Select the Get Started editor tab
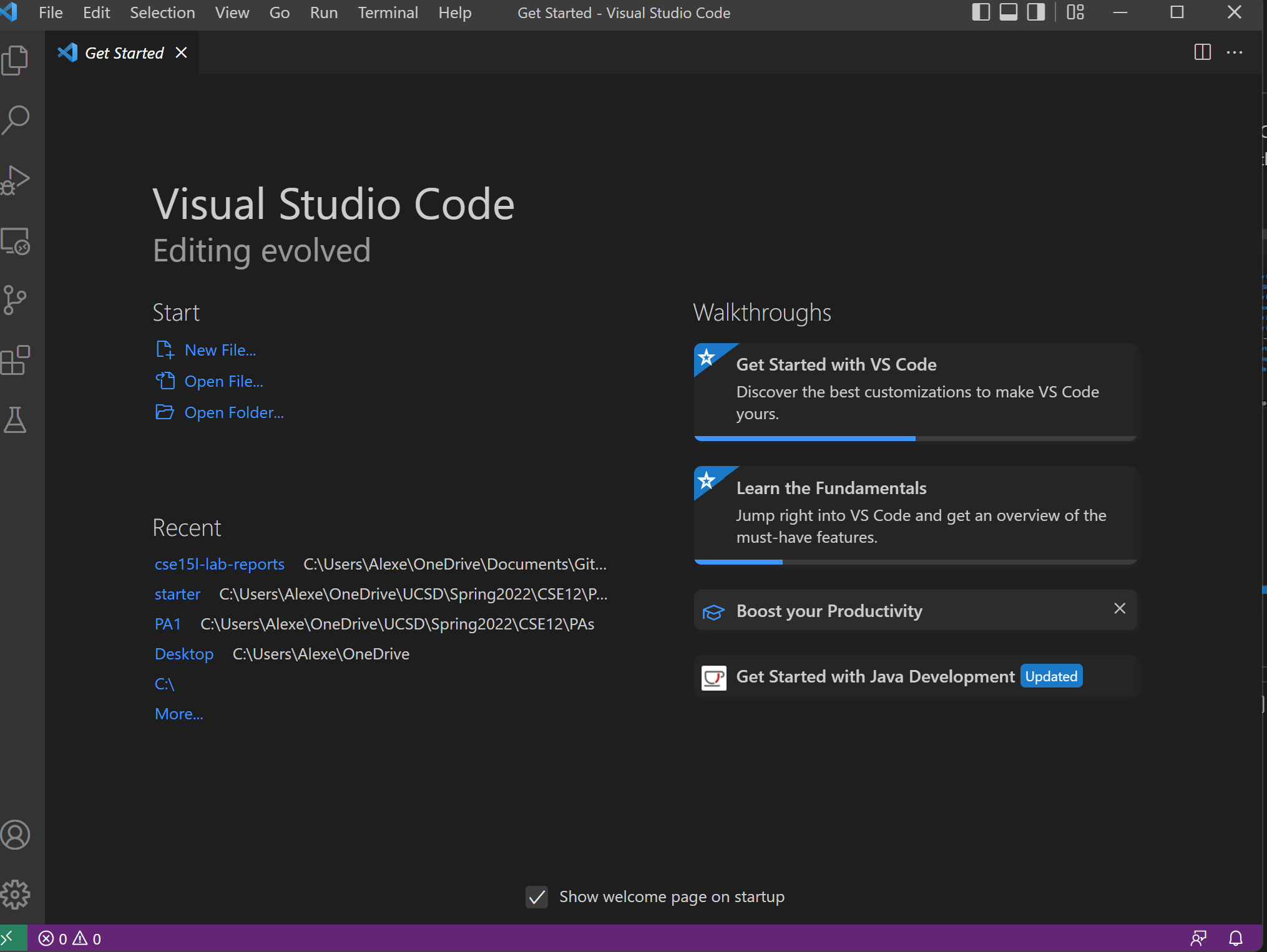1267x952 pixels. [x=122, y=53]
